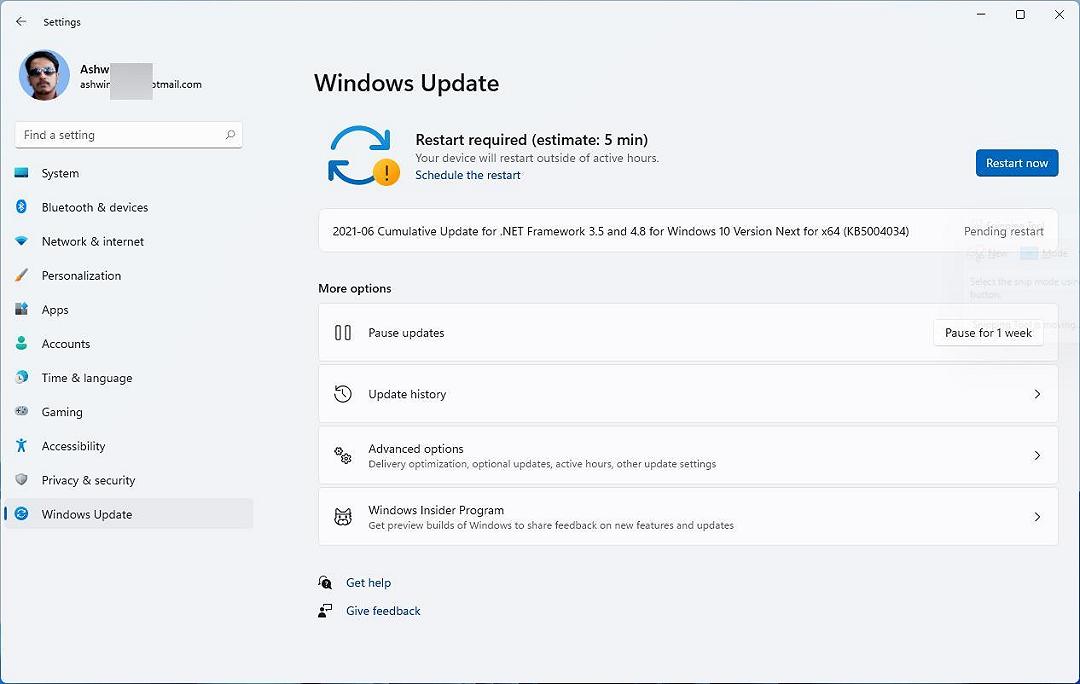The width and height of the screenshot is (1080, 684).
Task: Click the update sync warning icon
Action: point(363,156)
